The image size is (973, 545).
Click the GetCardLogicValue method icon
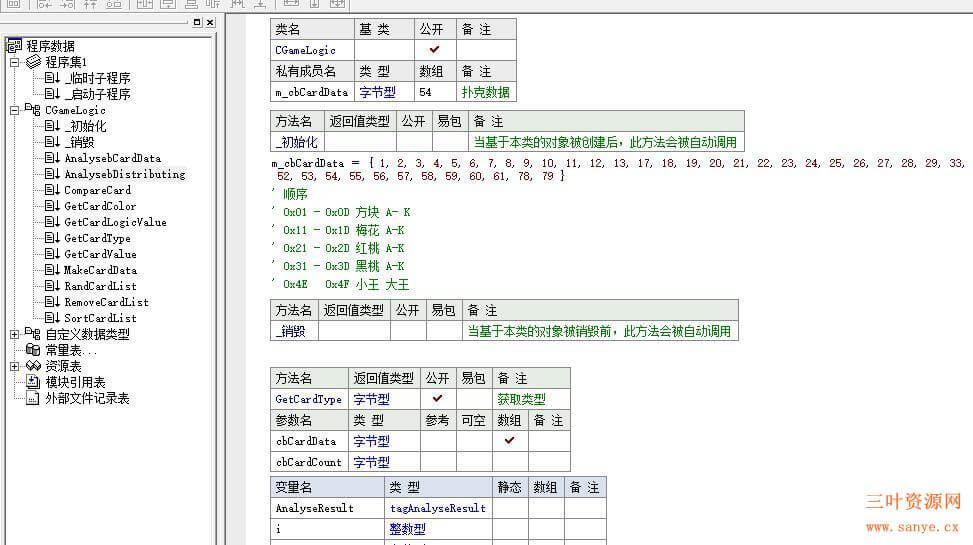point(52,222)
